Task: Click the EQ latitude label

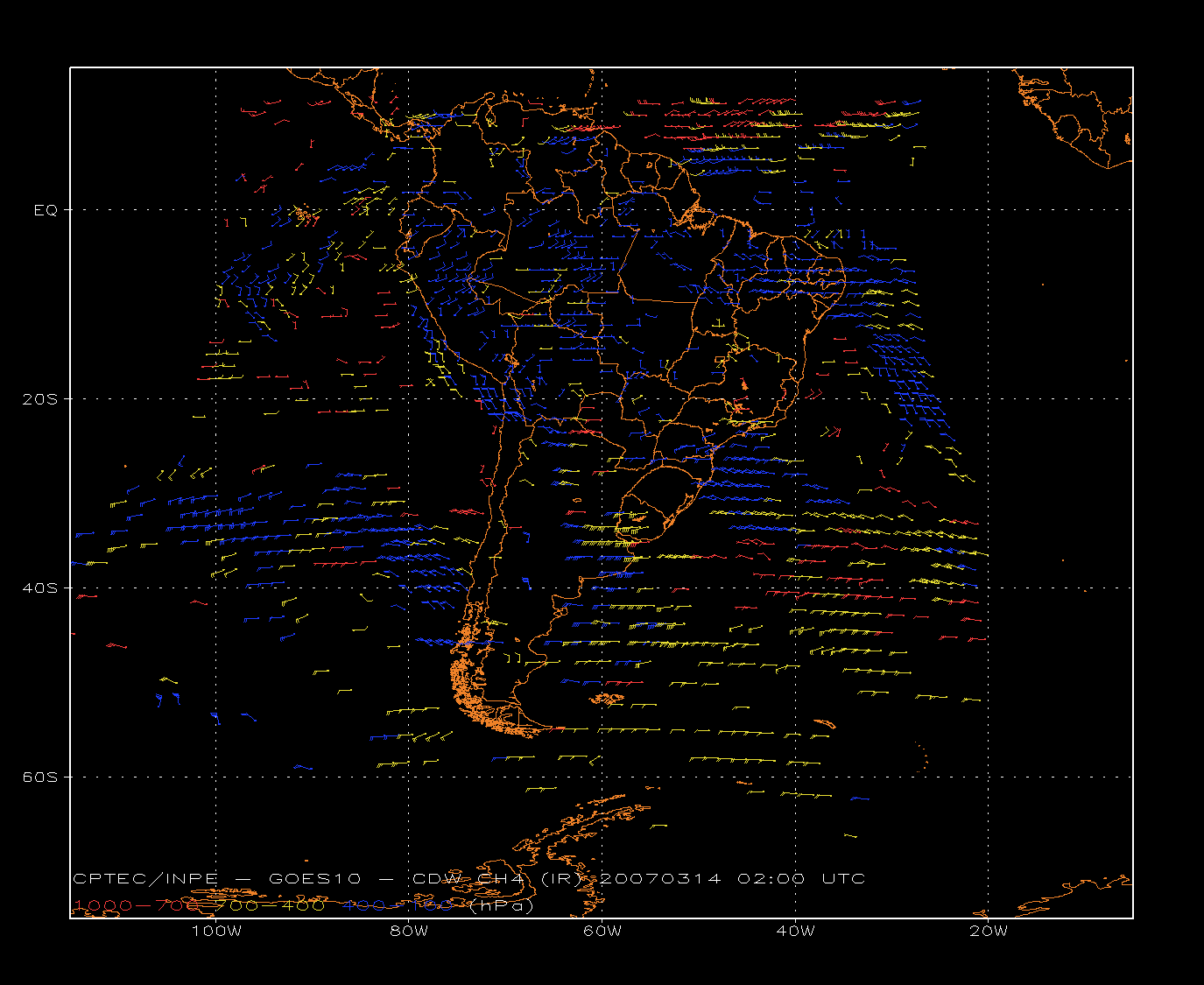Action: (46, 210)
